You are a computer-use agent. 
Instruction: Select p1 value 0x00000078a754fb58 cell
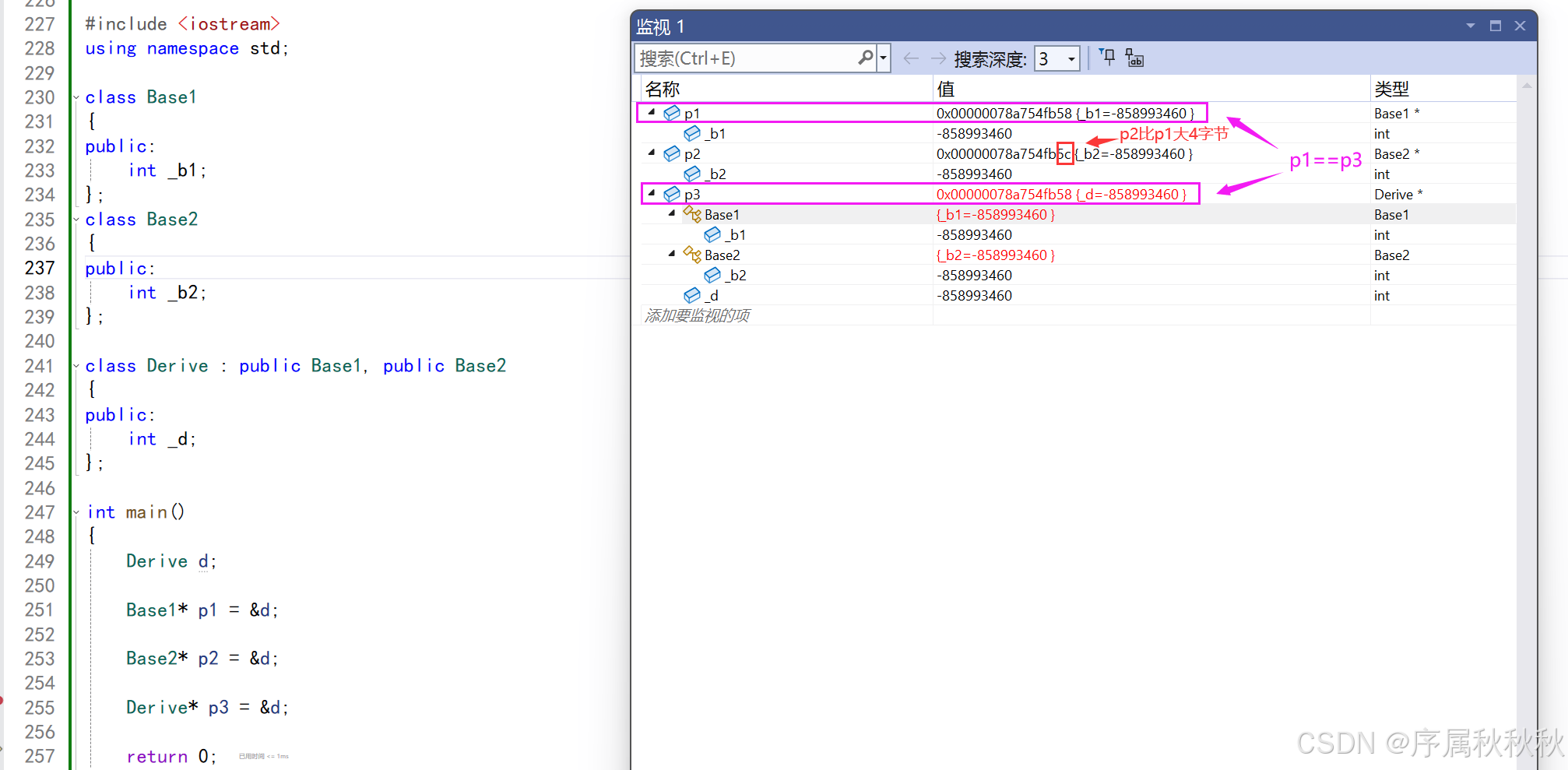[1151, 113]
